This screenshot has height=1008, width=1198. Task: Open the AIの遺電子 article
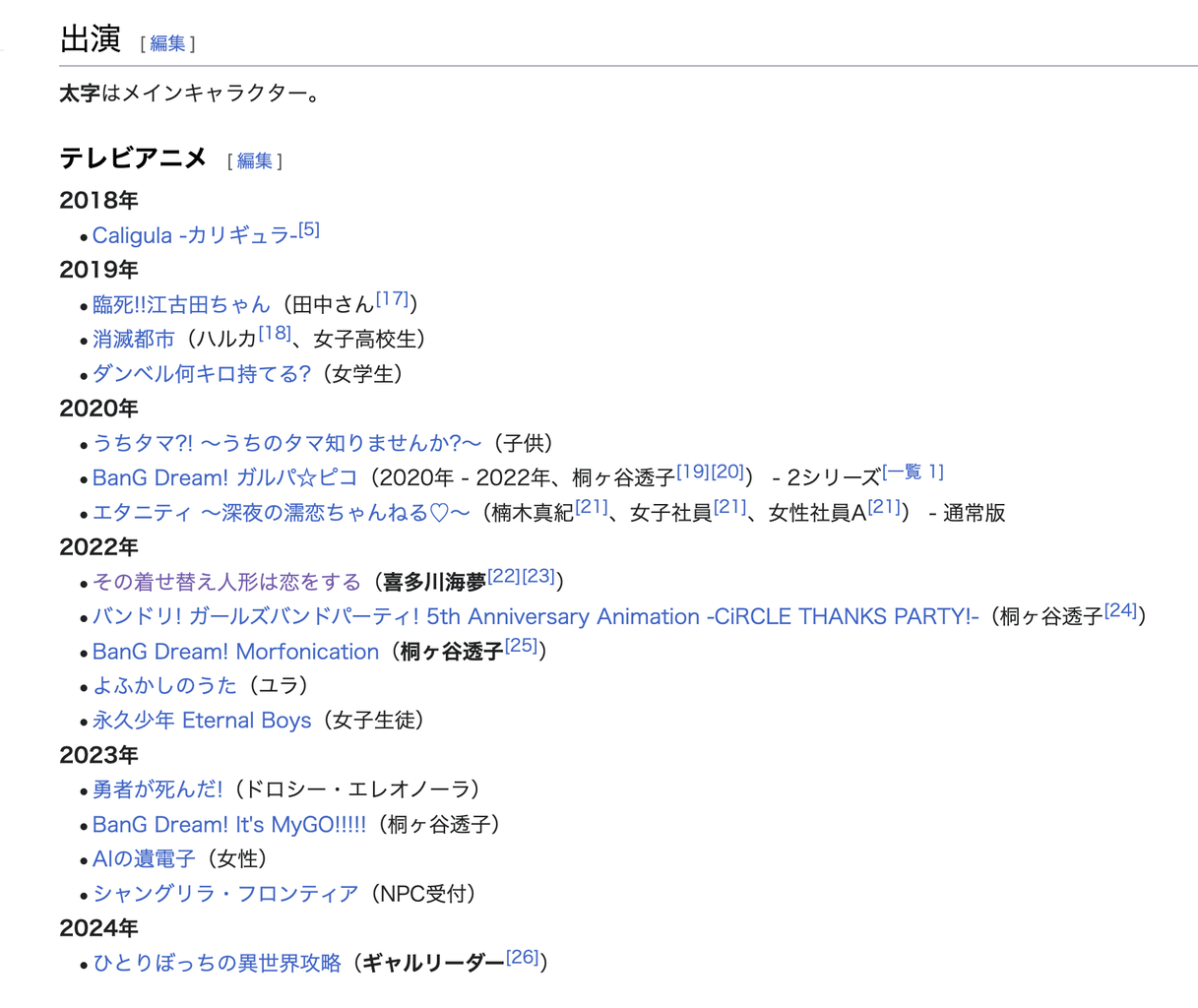tap(144, 858)
